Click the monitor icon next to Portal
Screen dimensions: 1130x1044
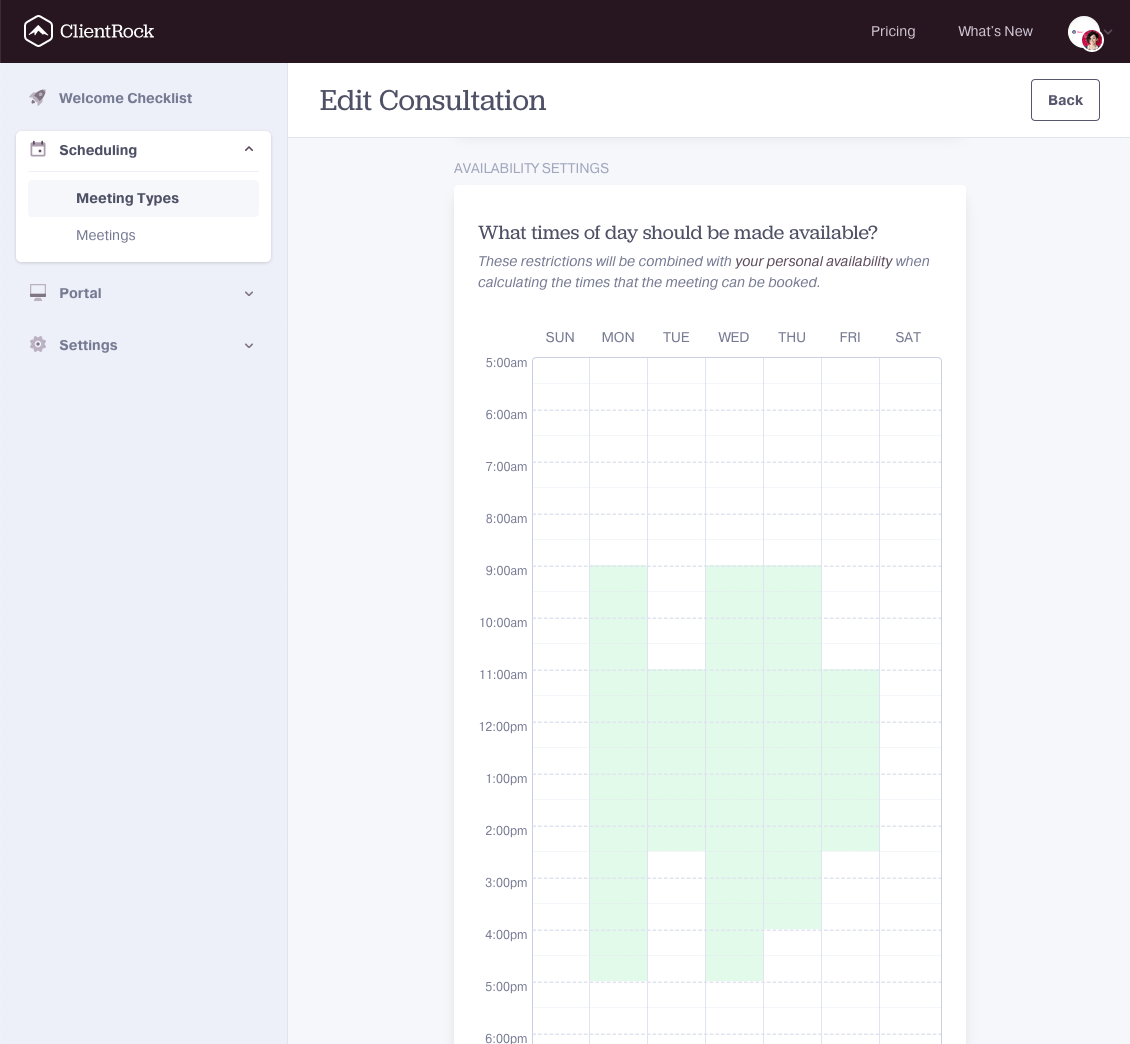[x=38, y=292]
